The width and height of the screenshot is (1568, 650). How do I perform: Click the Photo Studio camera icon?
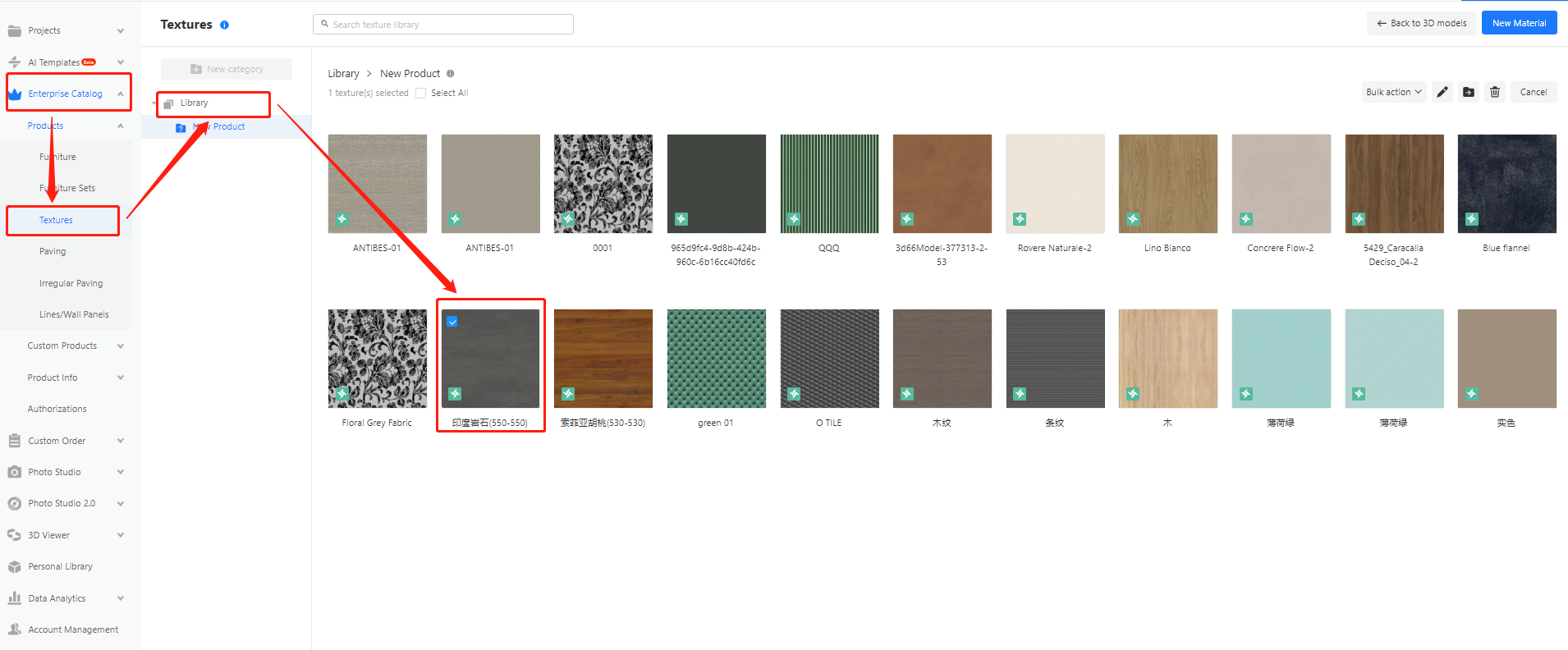[x=14, y=473]
